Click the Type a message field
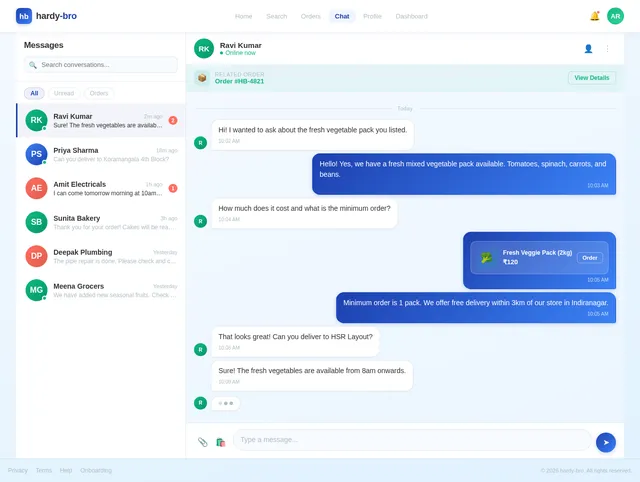This screenshot has height=482, width=640. 412,440
